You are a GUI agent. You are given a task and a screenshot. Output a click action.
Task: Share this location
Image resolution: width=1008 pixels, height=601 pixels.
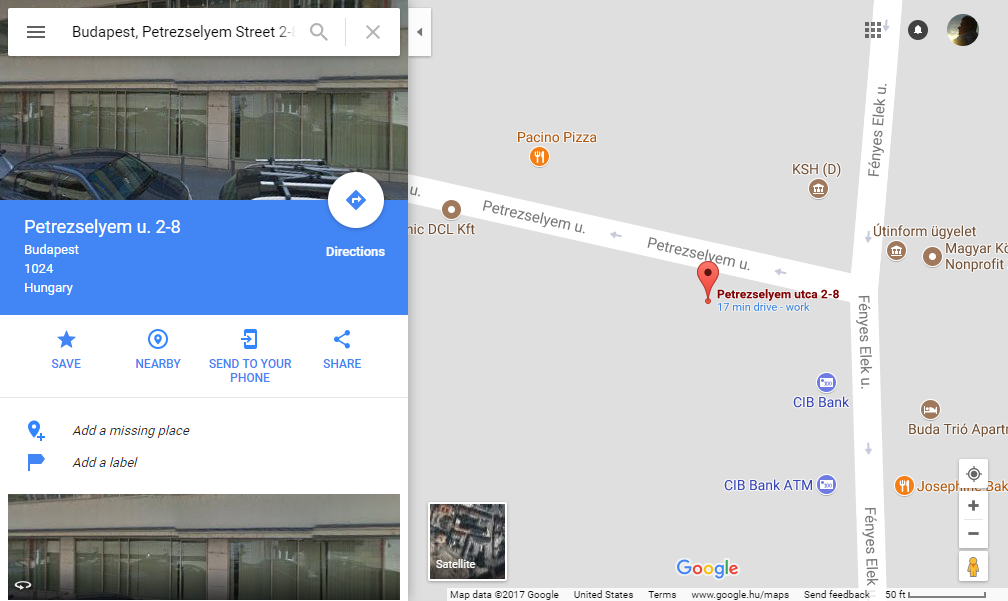[x=342, y=350]
